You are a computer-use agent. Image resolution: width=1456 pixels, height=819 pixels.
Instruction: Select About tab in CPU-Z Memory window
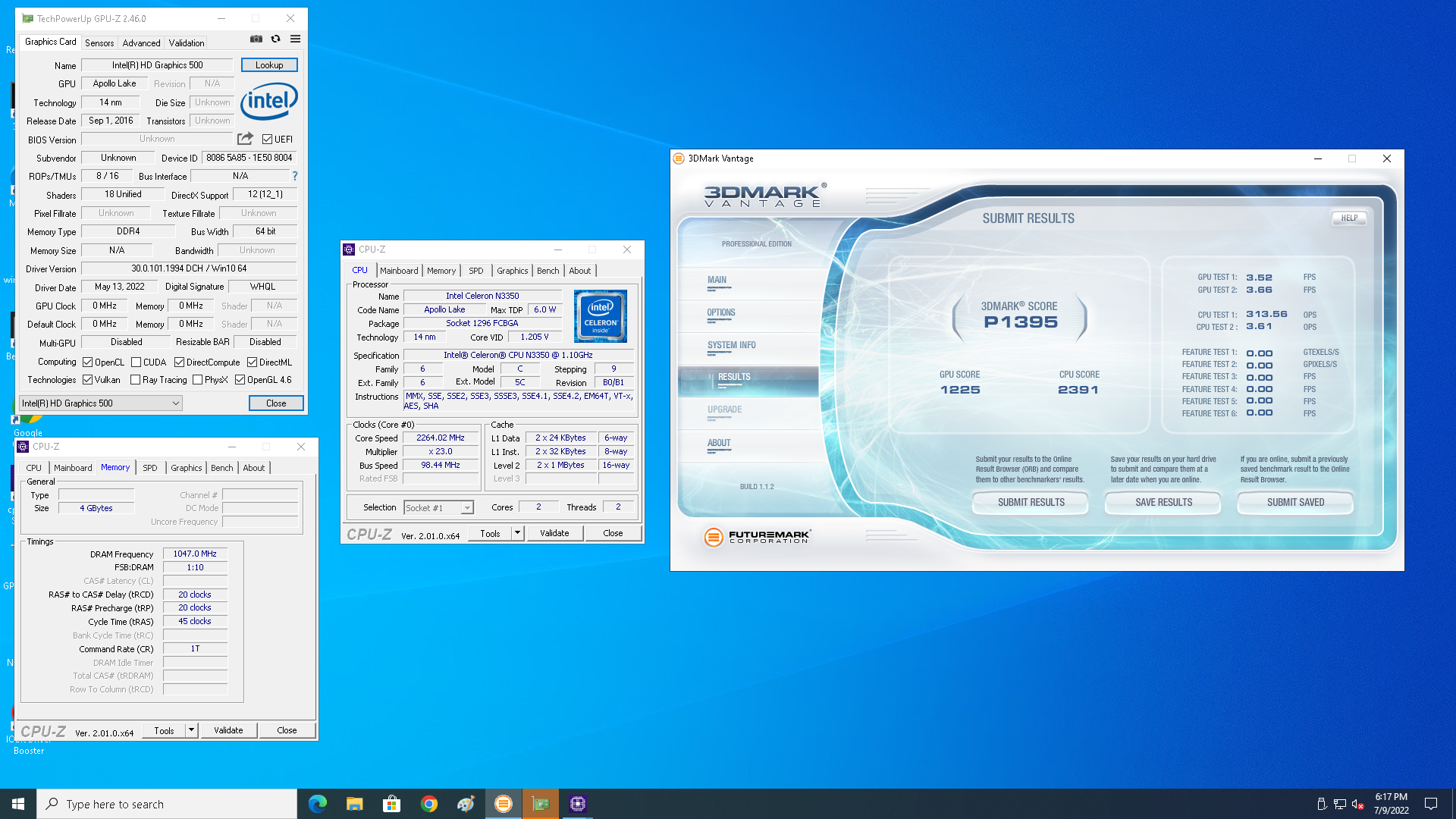[x=254, y=468]
